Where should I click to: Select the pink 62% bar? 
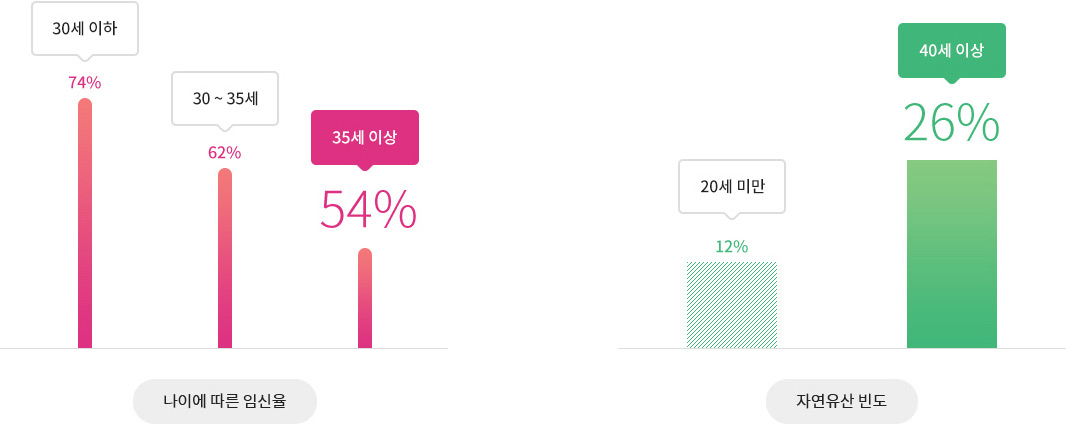[225, 258]
